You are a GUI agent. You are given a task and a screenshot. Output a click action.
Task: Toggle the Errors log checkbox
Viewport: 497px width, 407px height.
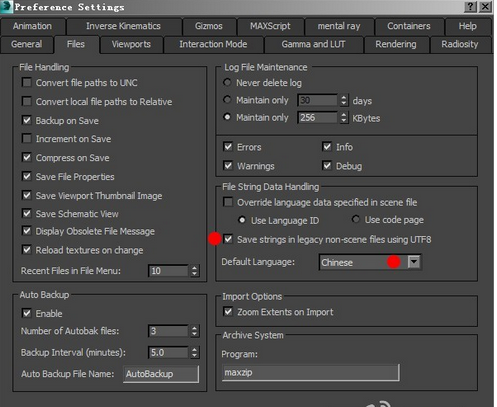[228, 147]
